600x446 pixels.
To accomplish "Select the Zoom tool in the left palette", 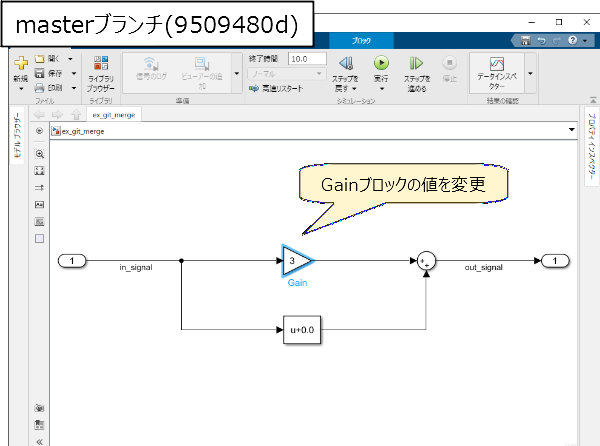I will (x=39, y=154).
